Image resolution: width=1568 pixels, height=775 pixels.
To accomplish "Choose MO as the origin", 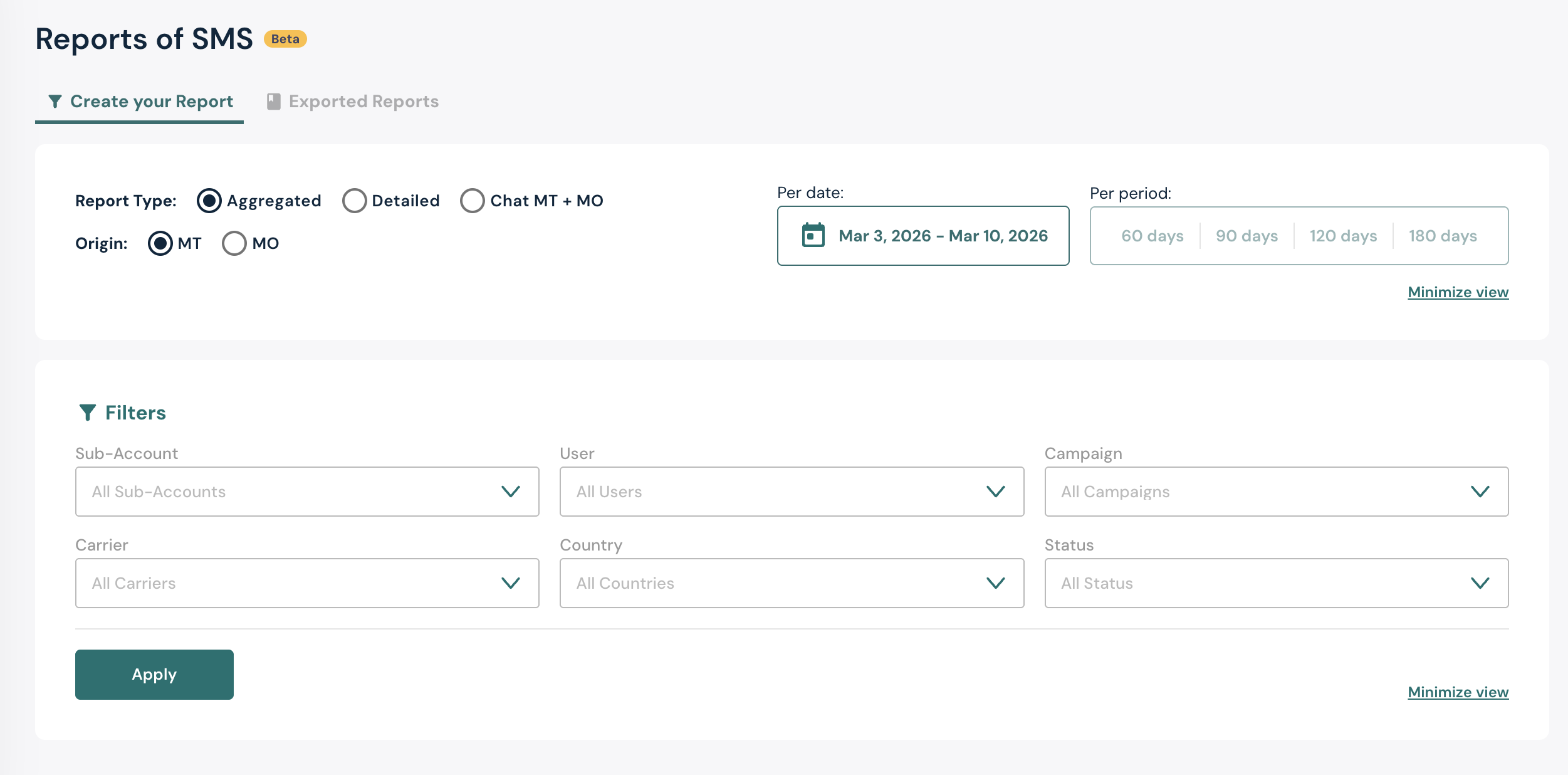I will (x=234, y=243).
